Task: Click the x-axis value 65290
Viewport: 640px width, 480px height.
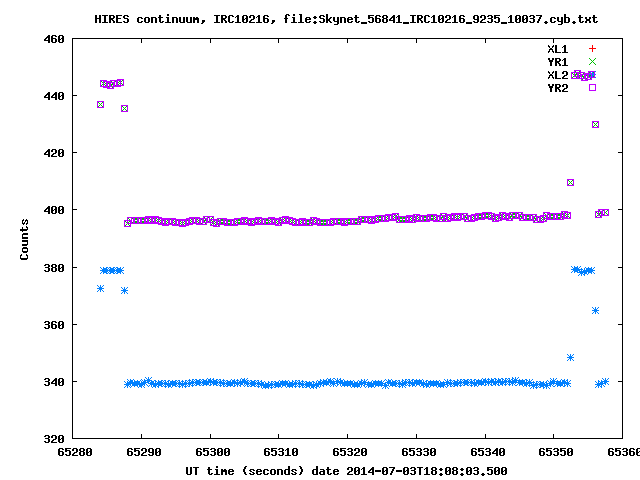Action: coord(144,452)
